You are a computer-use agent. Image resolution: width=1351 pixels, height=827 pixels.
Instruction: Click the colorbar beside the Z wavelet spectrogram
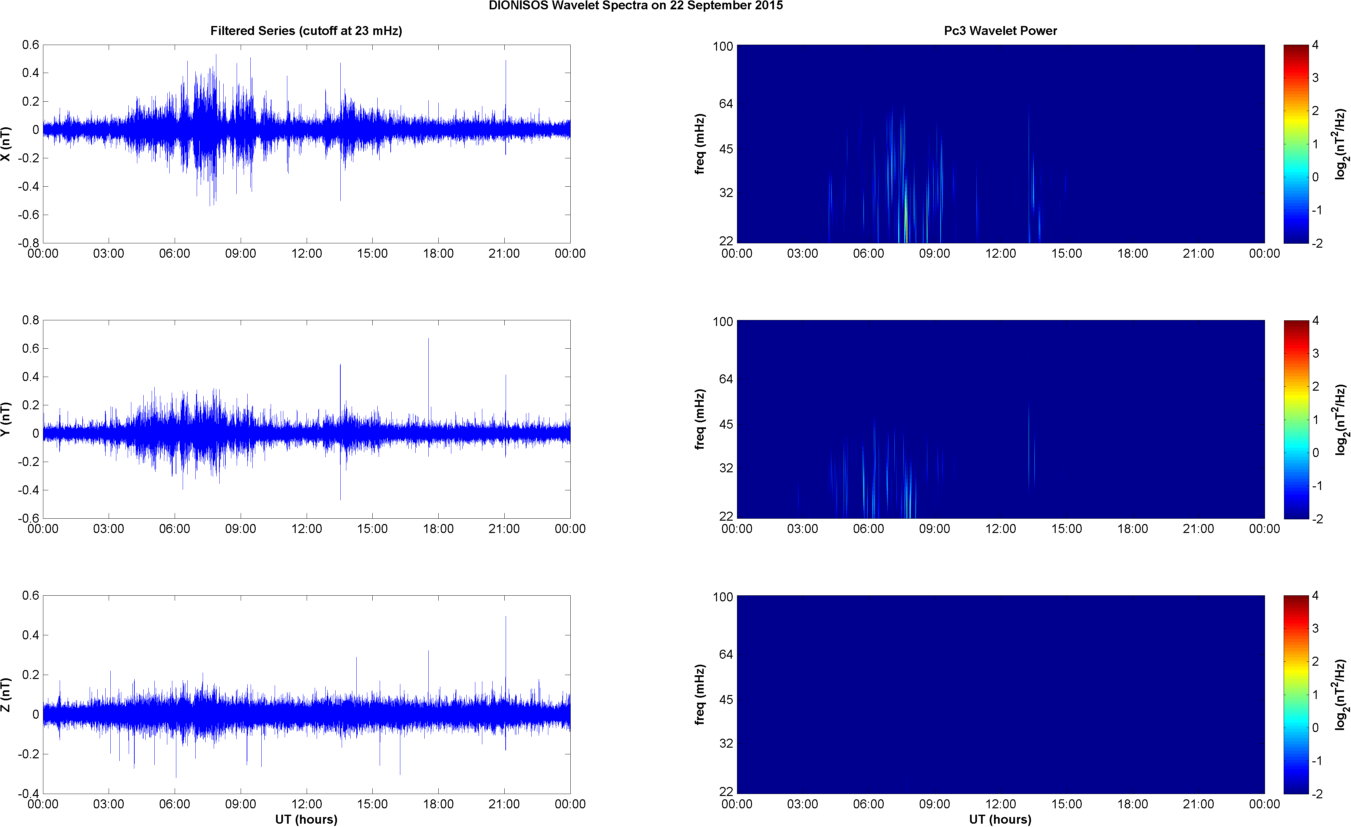coord(1294,694)
